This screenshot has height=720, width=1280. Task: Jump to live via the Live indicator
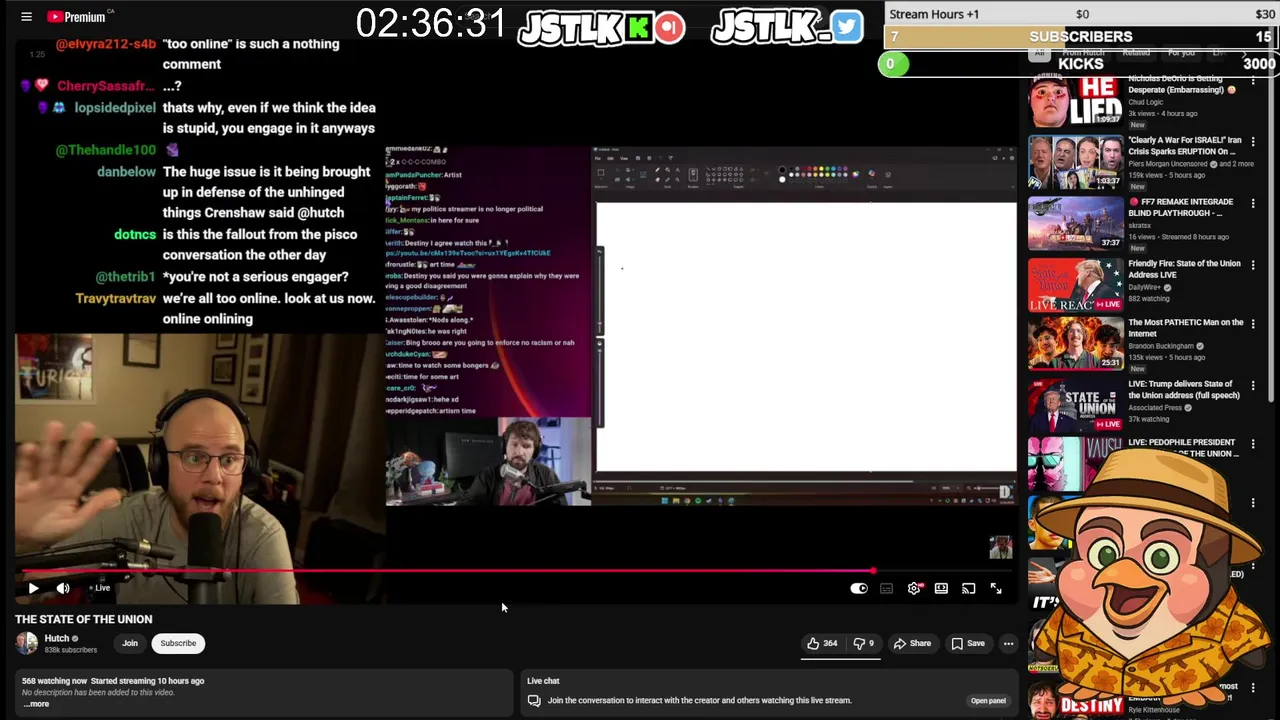(x=101, y=588)
